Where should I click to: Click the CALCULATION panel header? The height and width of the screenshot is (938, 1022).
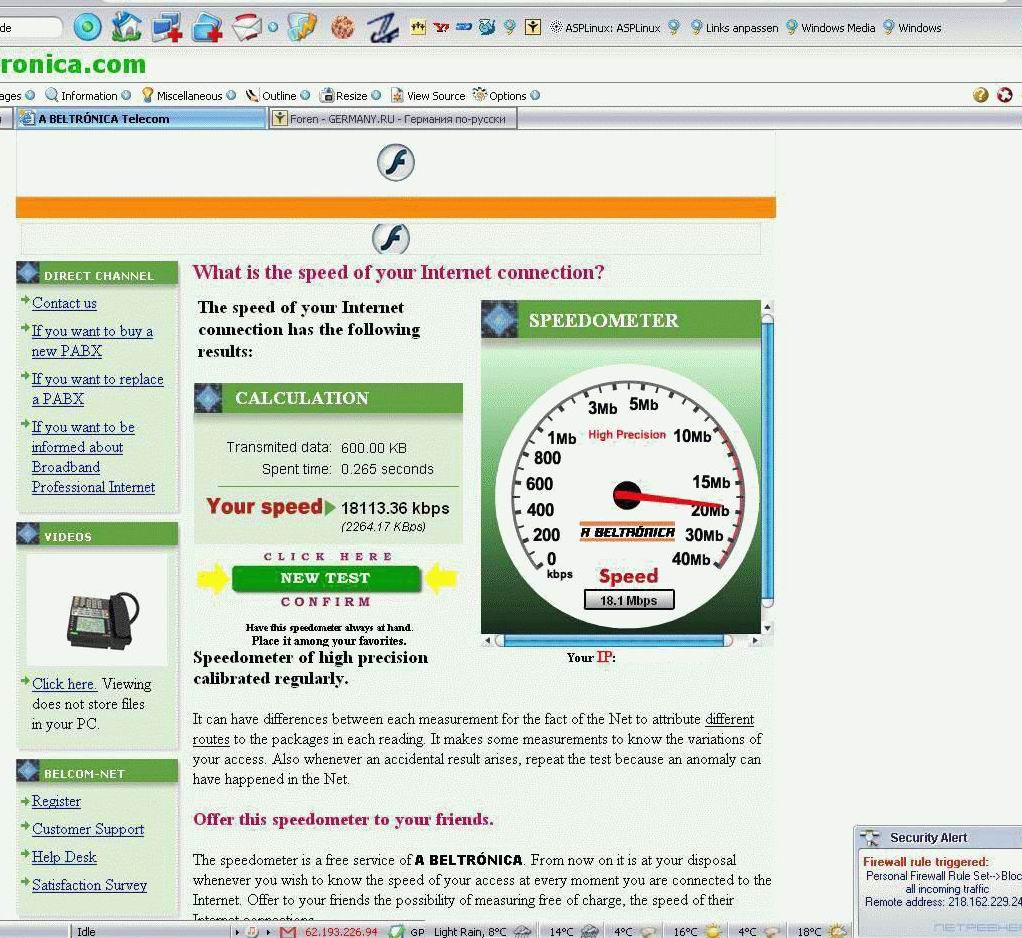pyautogui.click(x=328, y=398)
